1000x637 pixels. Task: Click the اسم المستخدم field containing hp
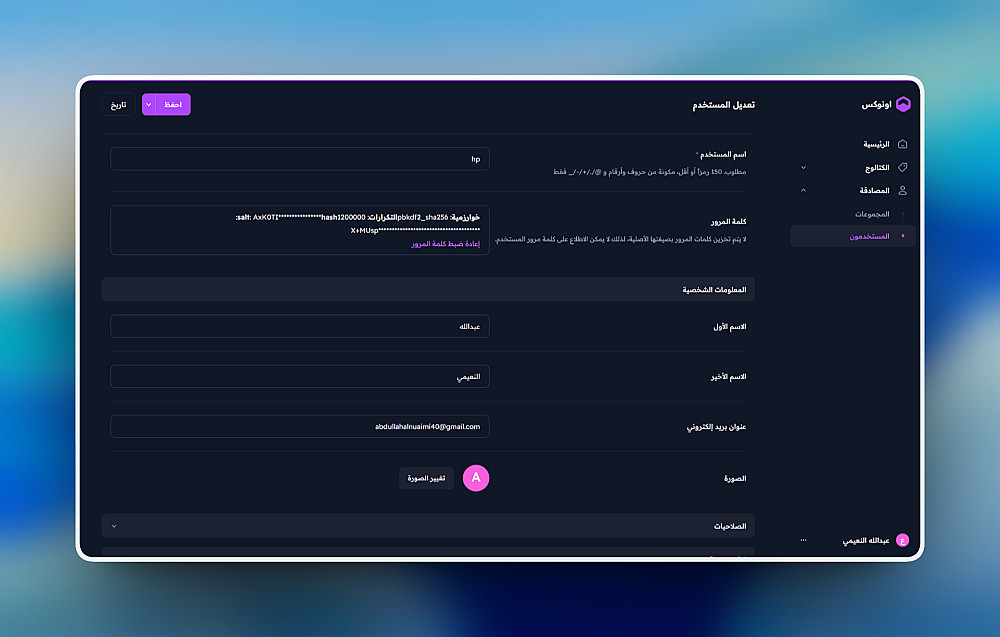tap(300, 159)
